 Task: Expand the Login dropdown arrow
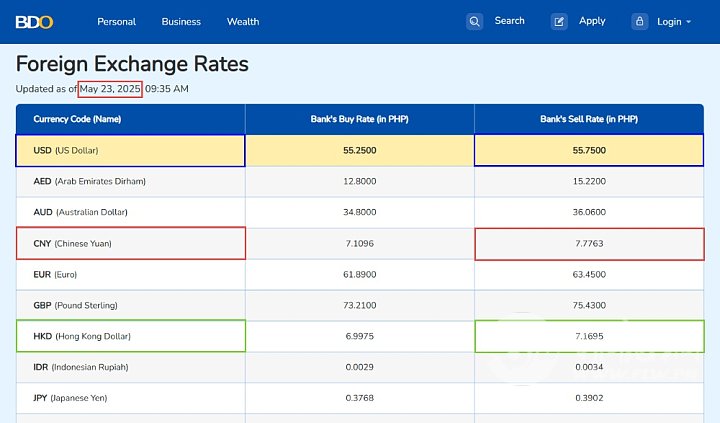pos(688,22)
